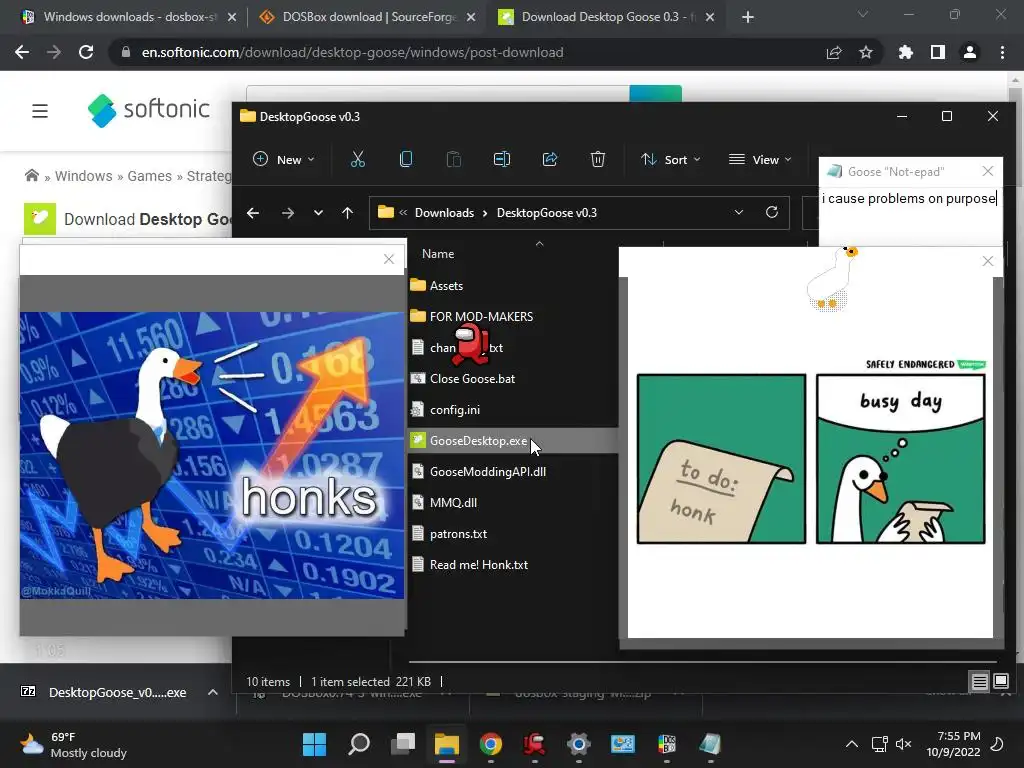The height and width of the screenshot is (768, 1024).
Task: Open Windows Start menu
Action: pos(314,744)
